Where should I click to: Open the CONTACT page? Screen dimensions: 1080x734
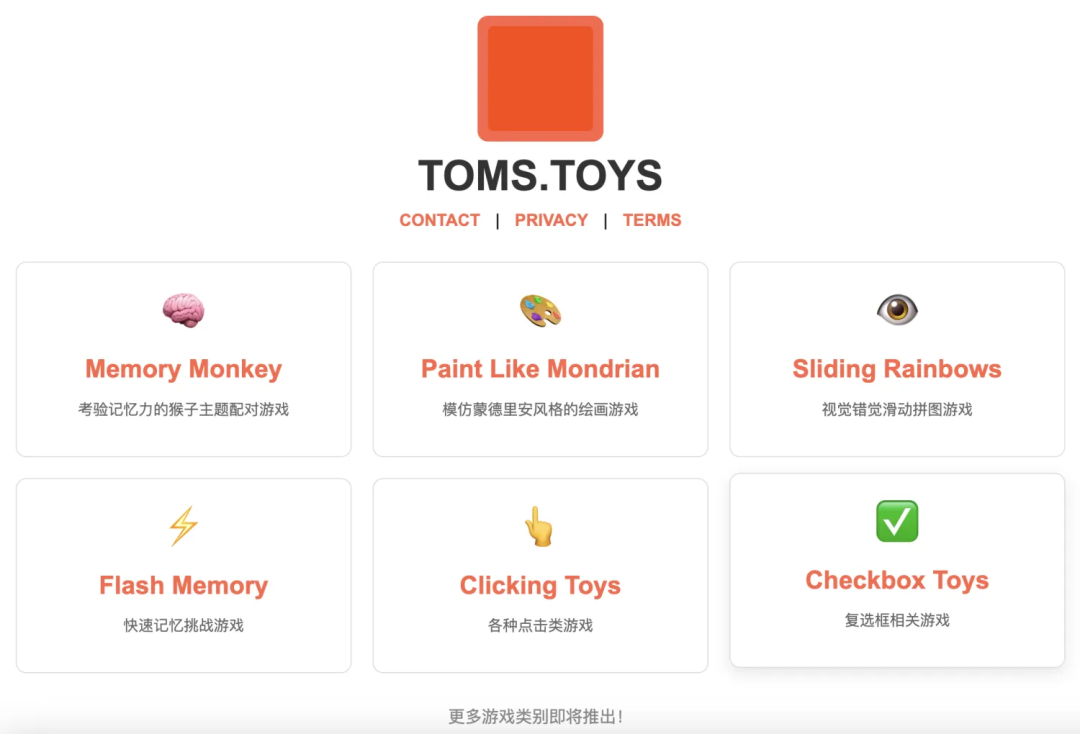[439, 220]
